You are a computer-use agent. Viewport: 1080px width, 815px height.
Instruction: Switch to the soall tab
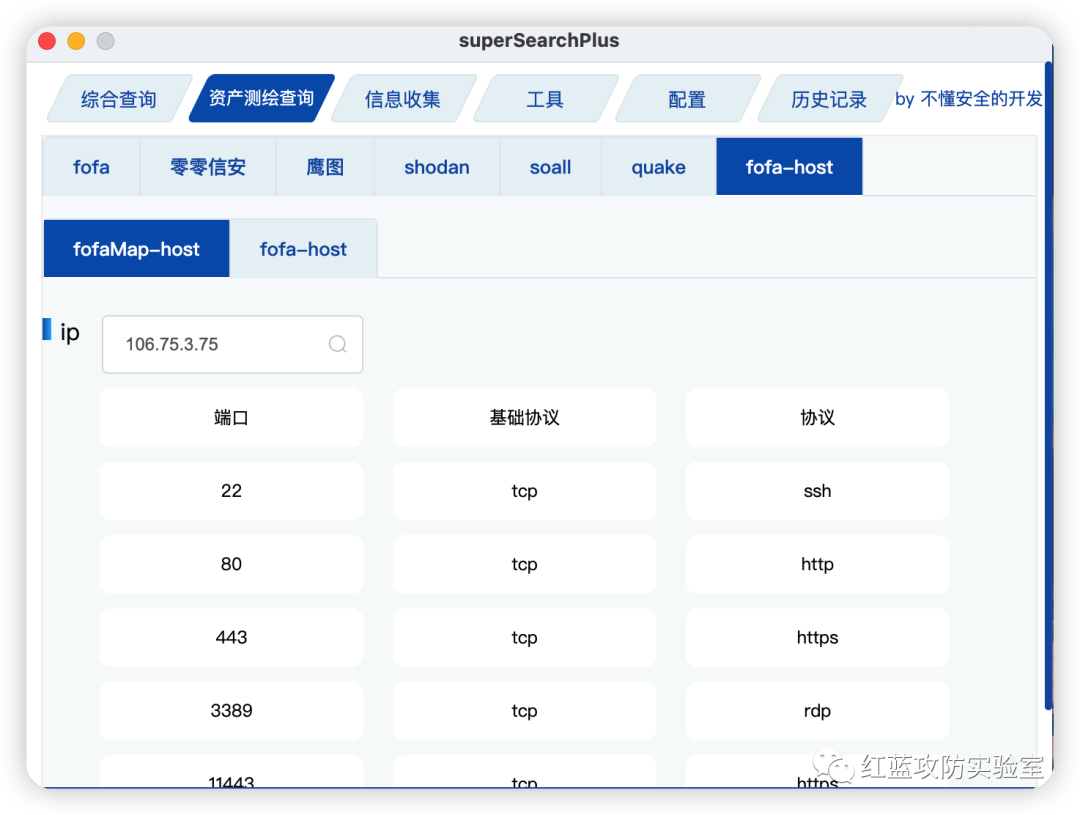tap(550, 167)
